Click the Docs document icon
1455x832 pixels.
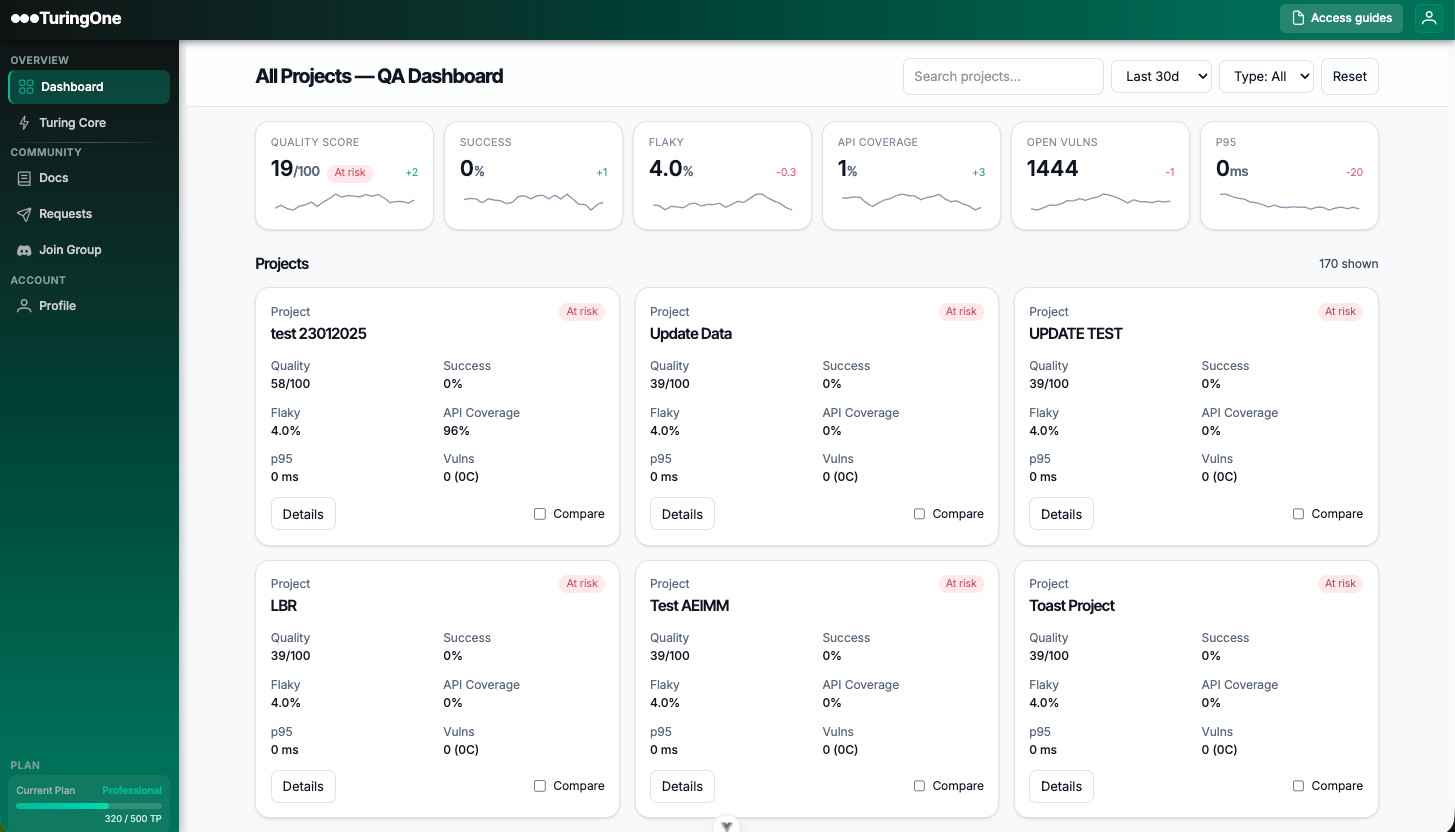point(25,178)
